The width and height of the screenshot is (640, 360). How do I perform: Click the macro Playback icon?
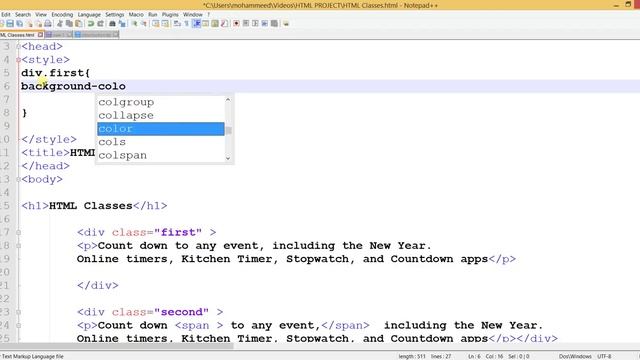pyautogui.click(x=255, y=24)
